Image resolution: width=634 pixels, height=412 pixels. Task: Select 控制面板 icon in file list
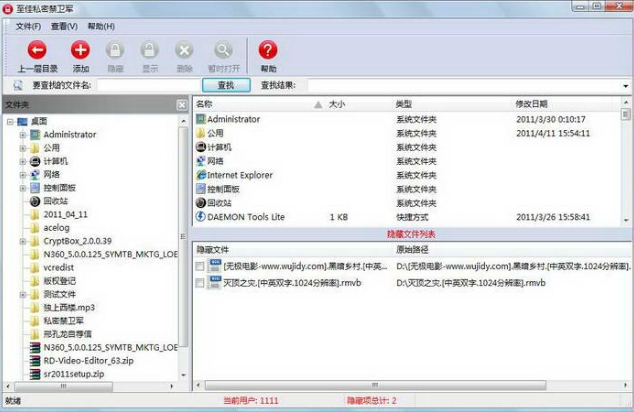pyautogui.click(x=201, y=189)
